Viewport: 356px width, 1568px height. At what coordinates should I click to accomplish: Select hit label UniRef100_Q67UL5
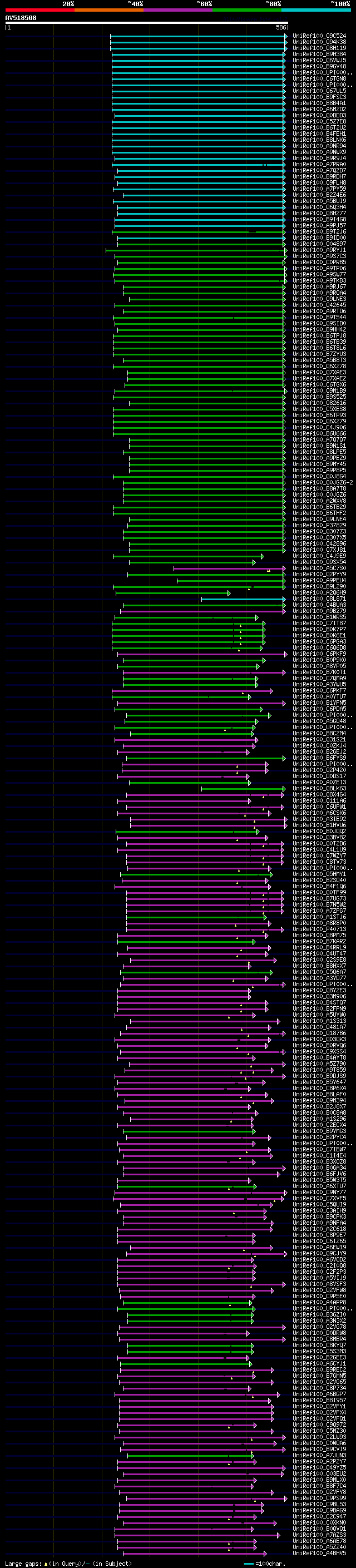click(319, 91)
